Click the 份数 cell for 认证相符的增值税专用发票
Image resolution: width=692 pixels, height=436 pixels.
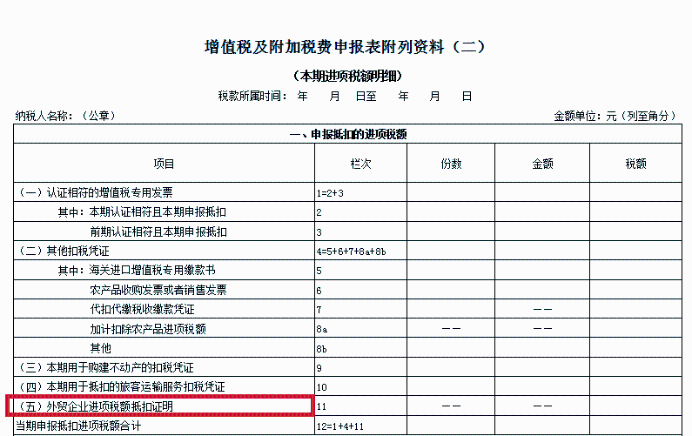[x=451, y=192]
